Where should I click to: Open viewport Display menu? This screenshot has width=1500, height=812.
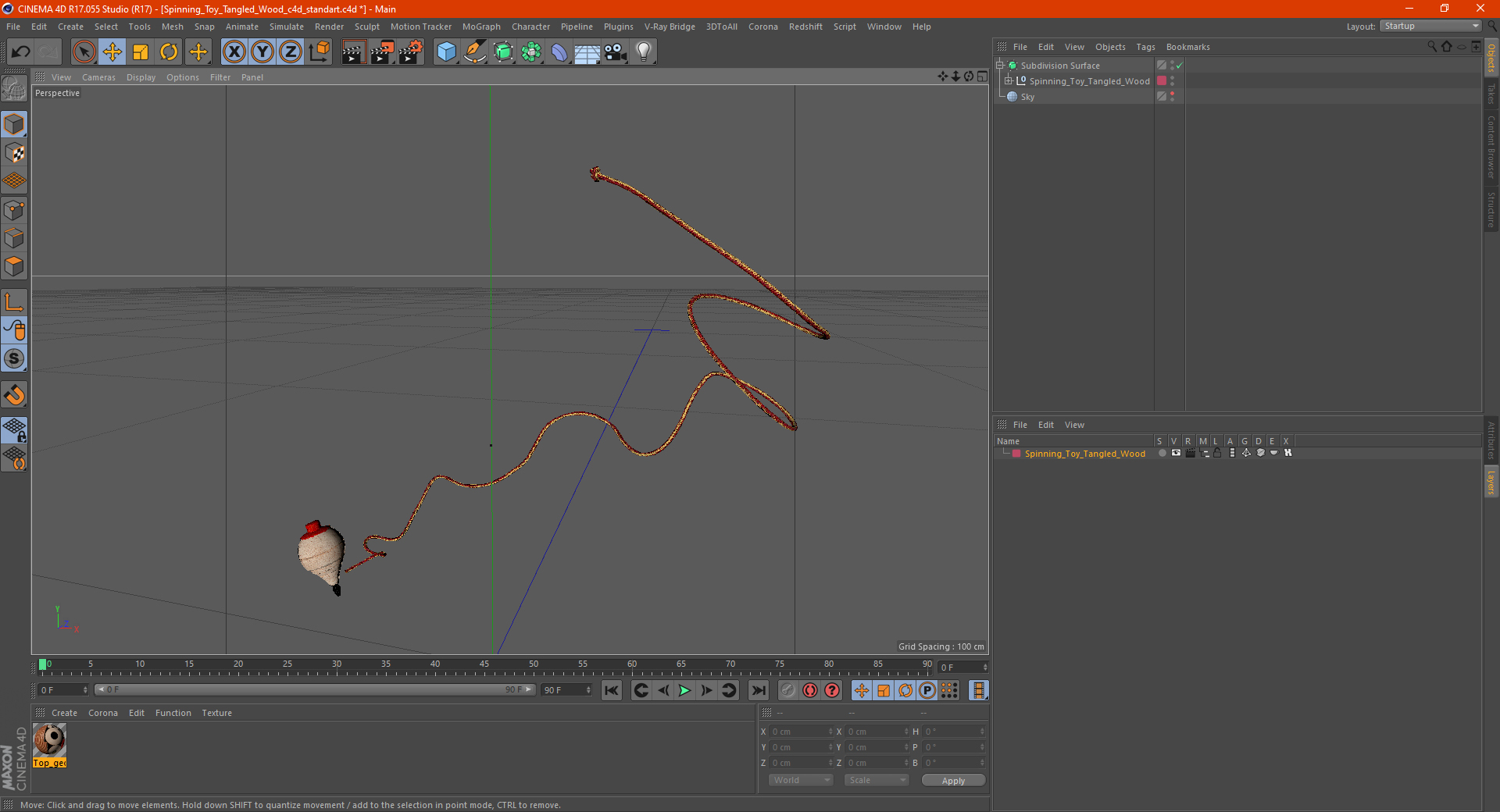coord(141,77)
